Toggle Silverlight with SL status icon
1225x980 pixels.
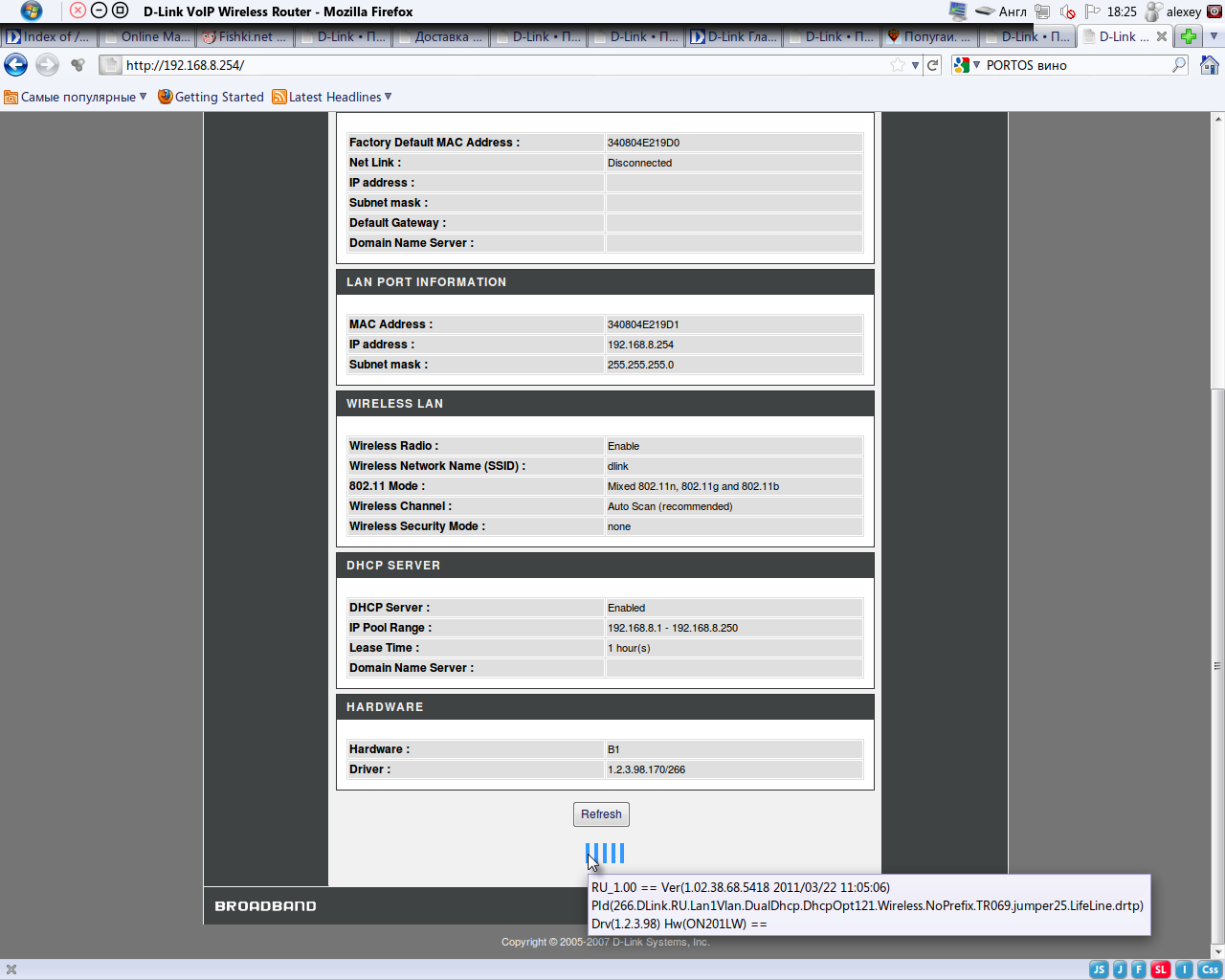tap(1160, 969)
